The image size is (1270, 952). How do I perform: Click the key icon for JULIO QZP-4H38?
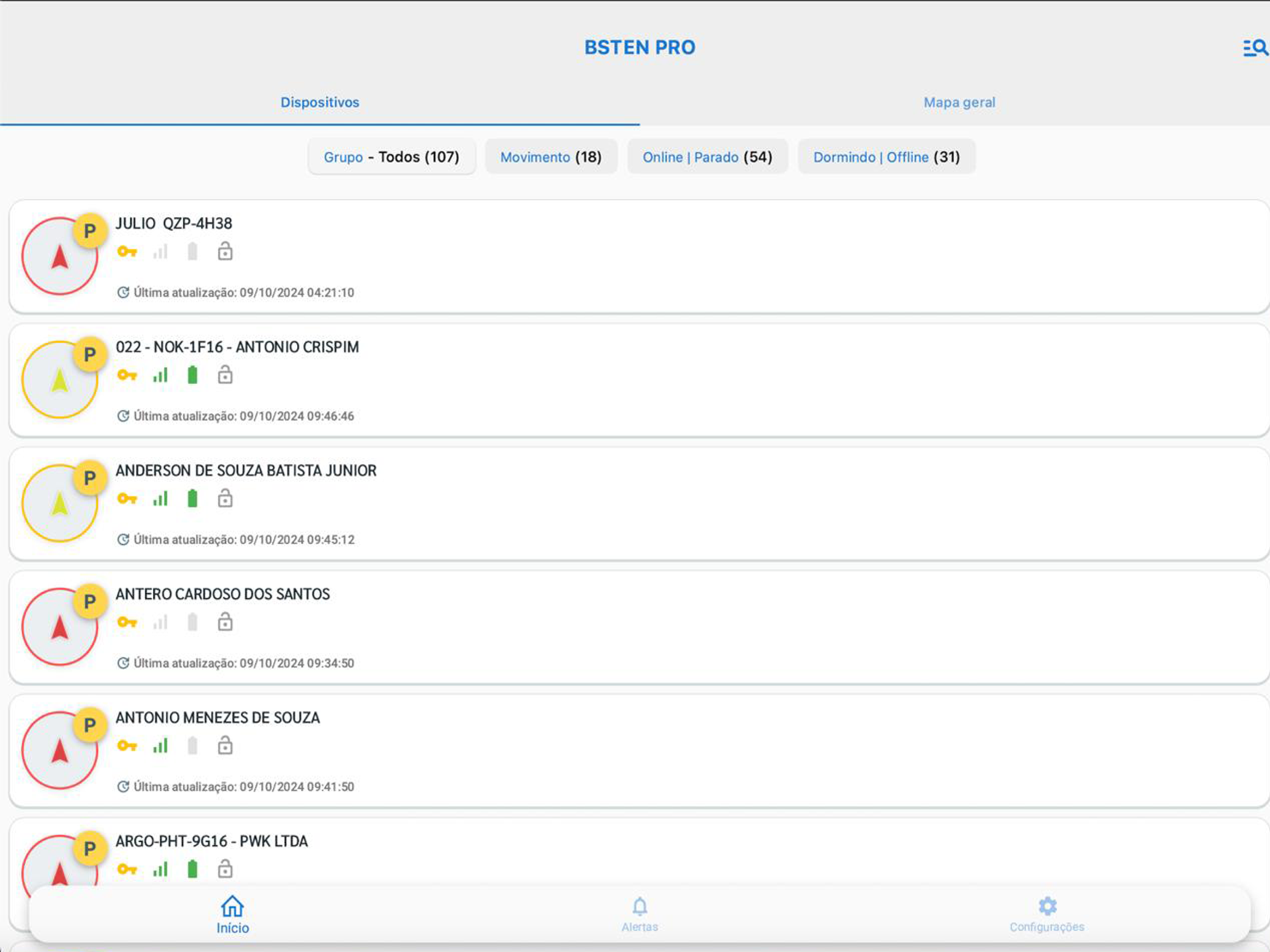tap(127, 251)
